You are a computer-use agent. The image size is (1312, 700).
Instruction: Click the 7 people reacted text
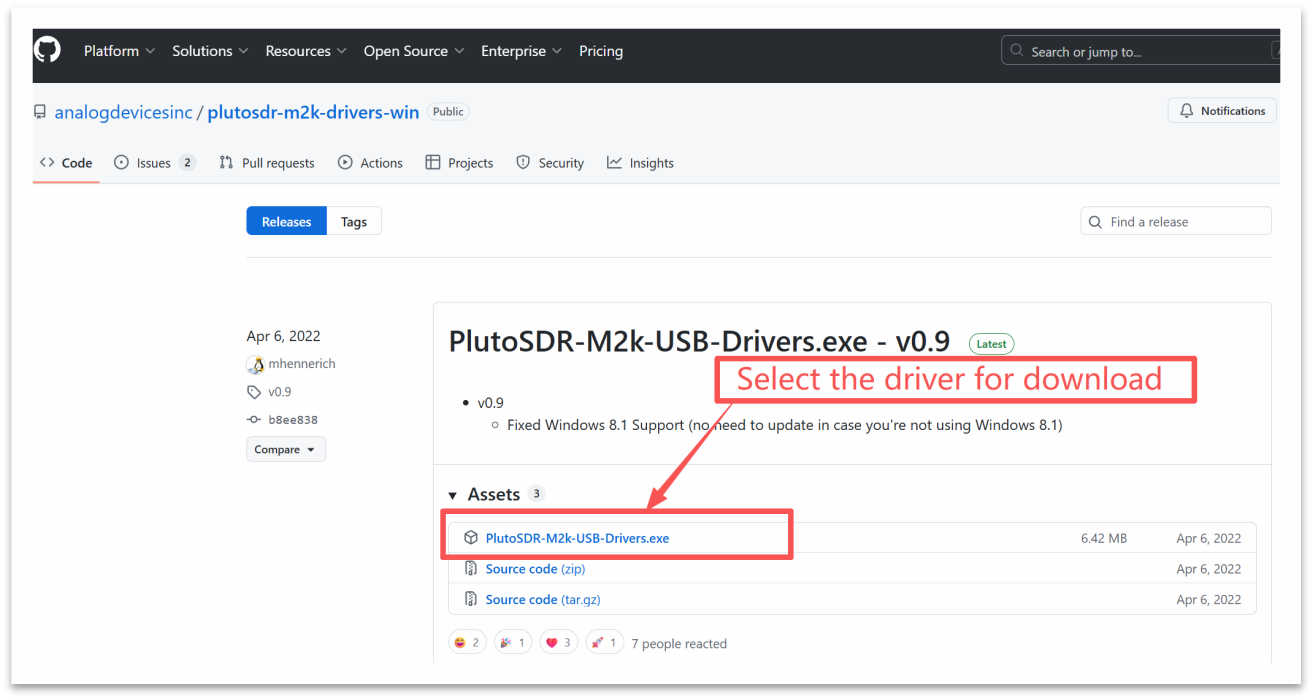click(x=679, y=644)
